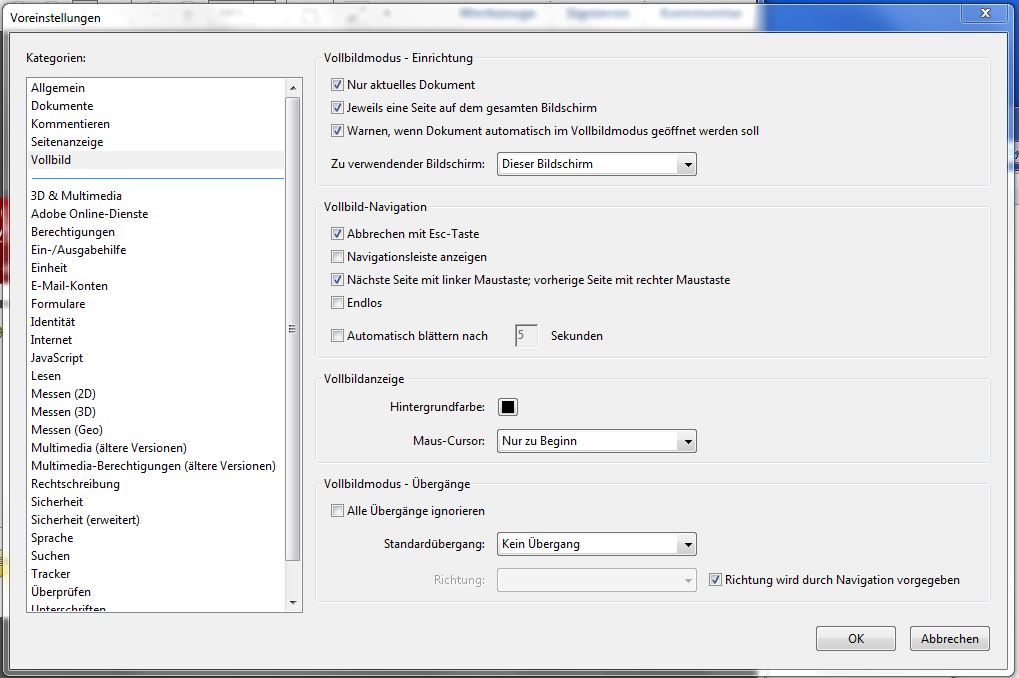The image size is (1019, 678).
Task: Uncheck Jeweils eine Seite auf dem gesamten Bildschirm
Action: [337, 108]
